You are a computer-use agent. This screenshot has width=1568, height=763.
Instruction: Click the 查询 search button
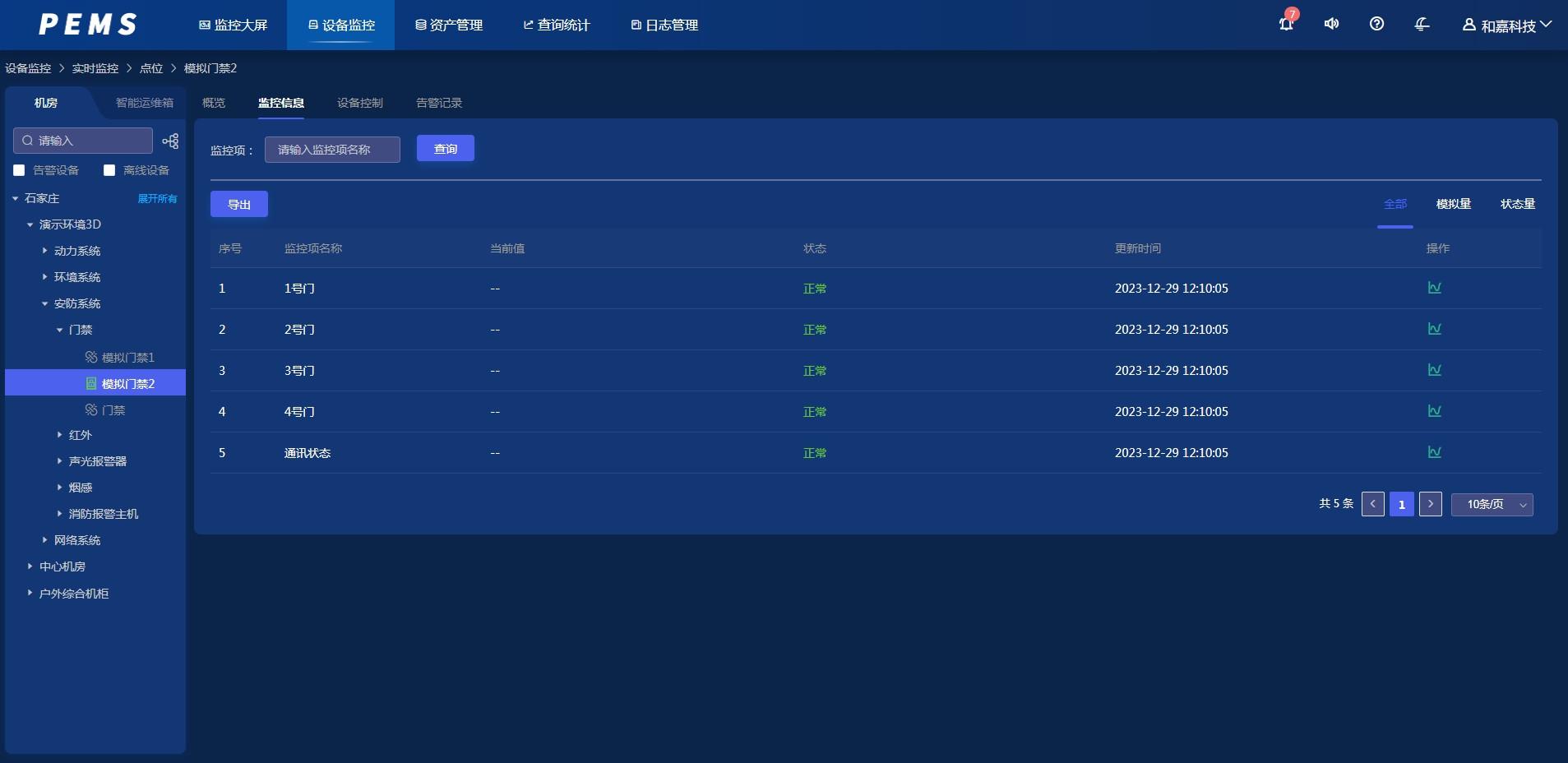pos(445,149)
